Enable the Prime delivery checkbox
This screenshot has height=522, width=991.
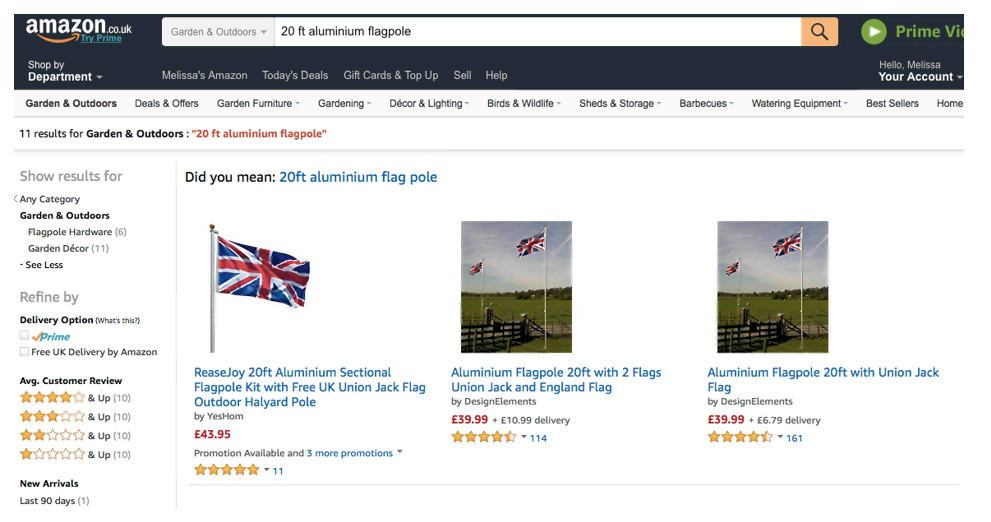(24, 336)
